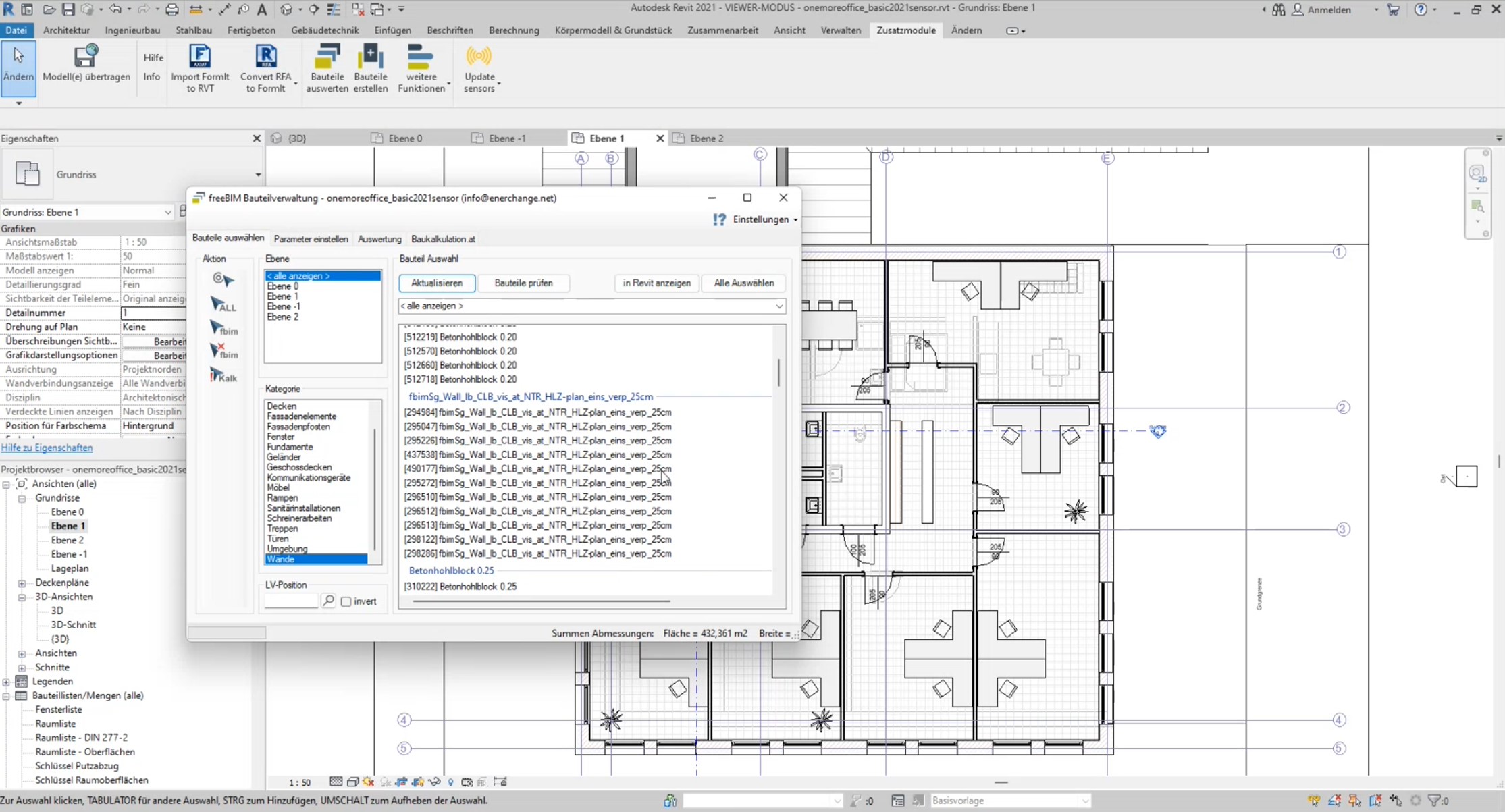Close inactive views icon in quick access toolbar
The image size is (1505, 812).
[x=358, y=9]
